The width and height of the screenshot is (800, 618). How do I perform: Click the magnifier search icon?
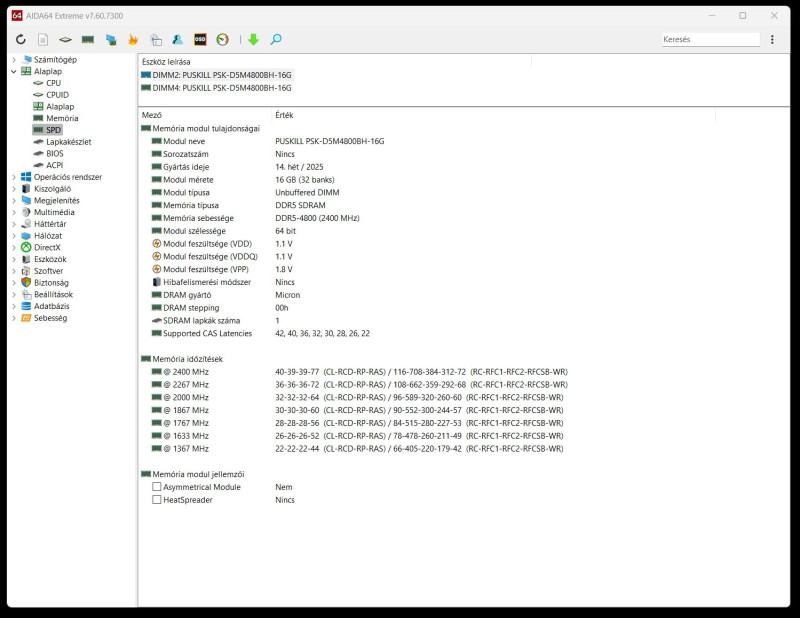coord(276,39)
